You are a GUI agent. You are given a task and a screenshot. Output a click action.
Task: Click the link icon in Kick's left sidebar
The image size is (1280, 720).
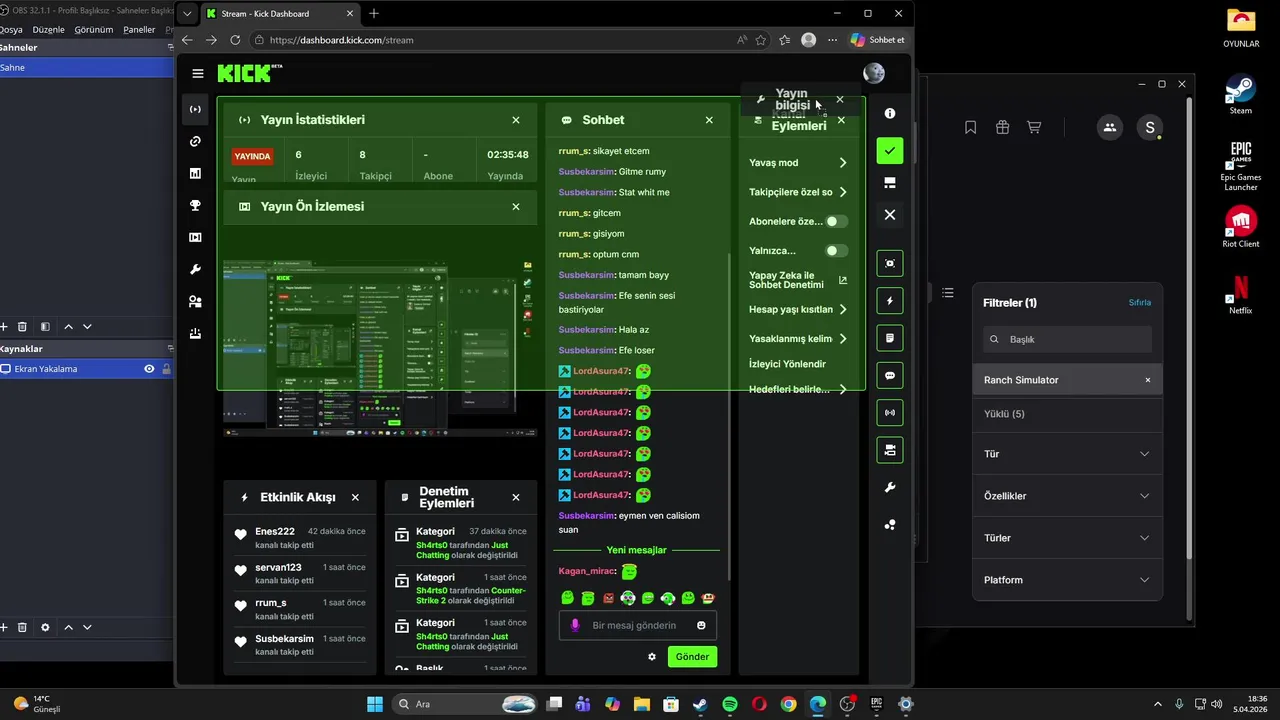[x=195, y=141]
